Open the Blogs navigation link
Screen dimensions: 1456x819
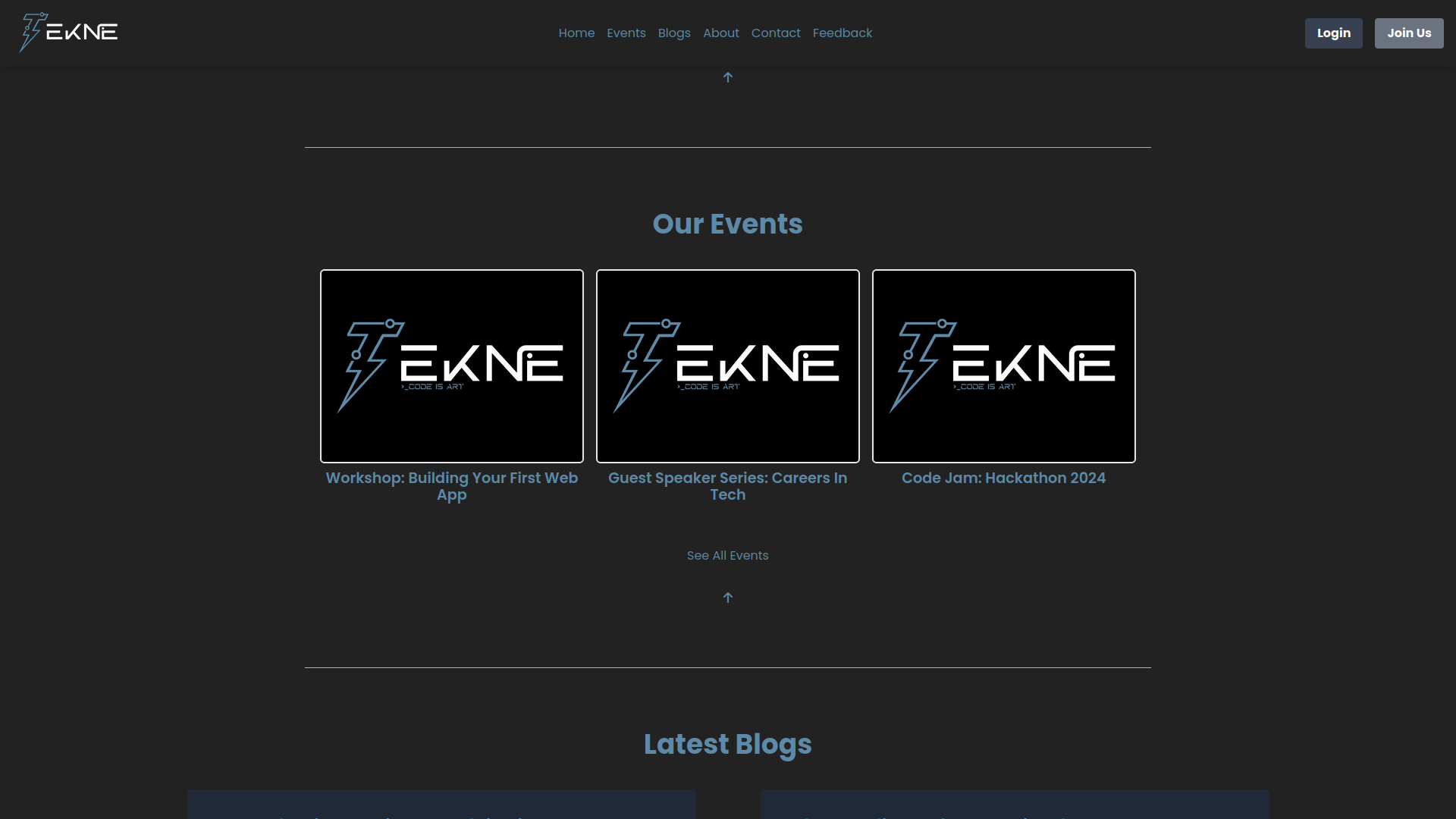click(673, 33)
